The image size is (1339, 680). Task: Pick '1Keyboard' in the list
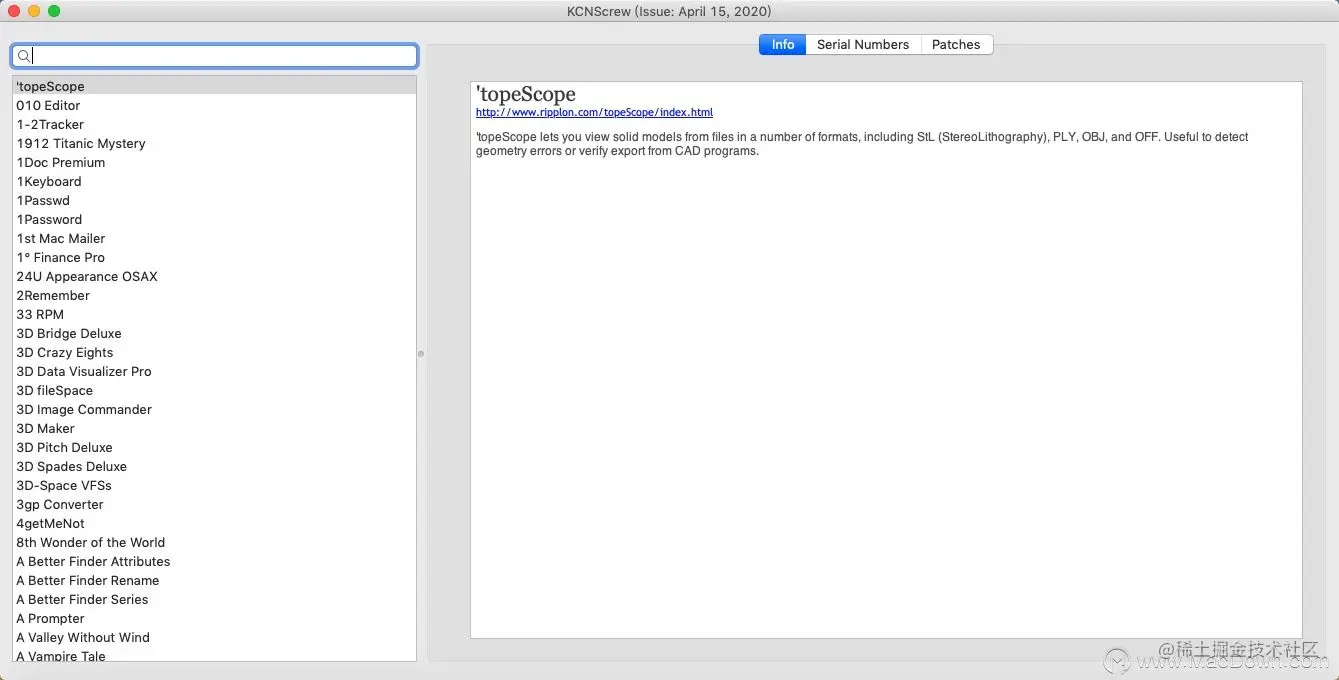point(214,181)
